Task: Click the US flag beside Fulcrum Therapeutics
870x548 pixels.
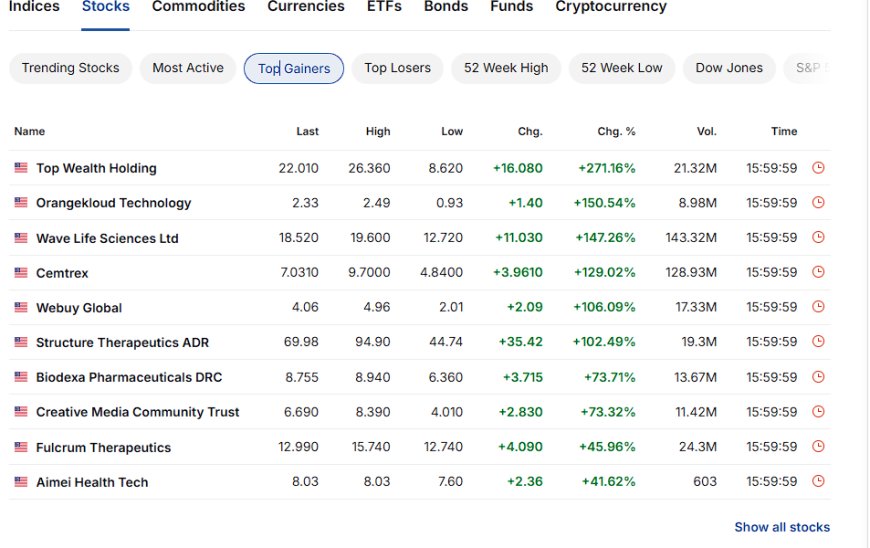Action: (x=21, y=446)
